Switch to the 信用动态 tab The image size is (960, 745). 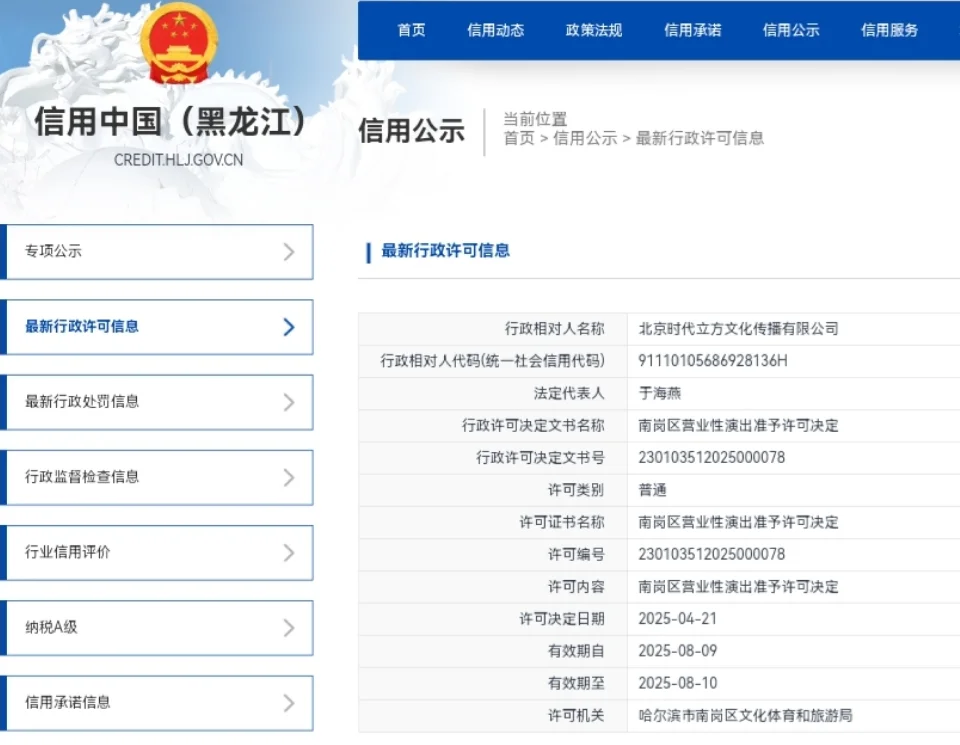(497, 30)
